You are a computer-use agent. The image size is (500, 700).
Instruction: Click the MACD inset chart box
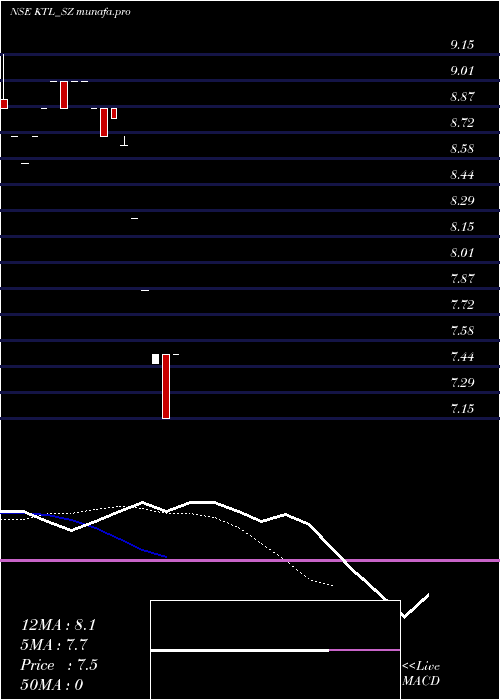click(x=275, y=650)
